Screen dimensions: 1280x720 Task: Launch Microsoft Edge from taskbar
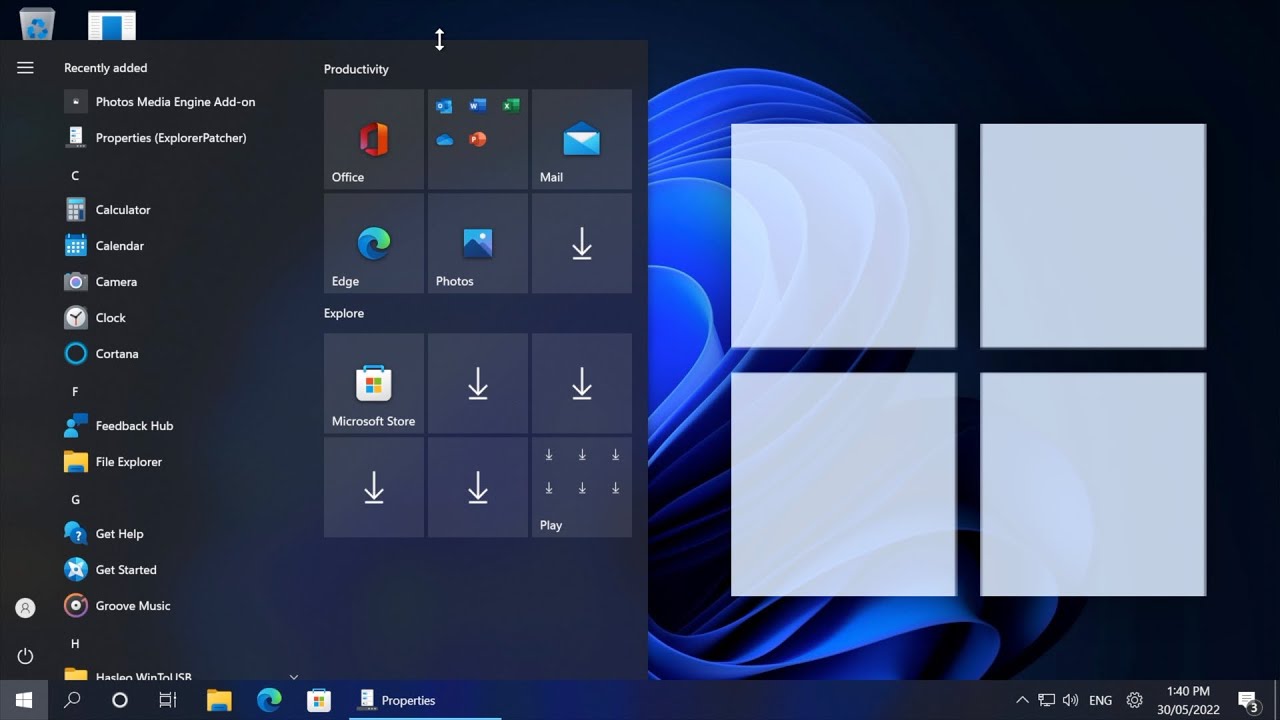pyautogui.click(x=269, y=700)
